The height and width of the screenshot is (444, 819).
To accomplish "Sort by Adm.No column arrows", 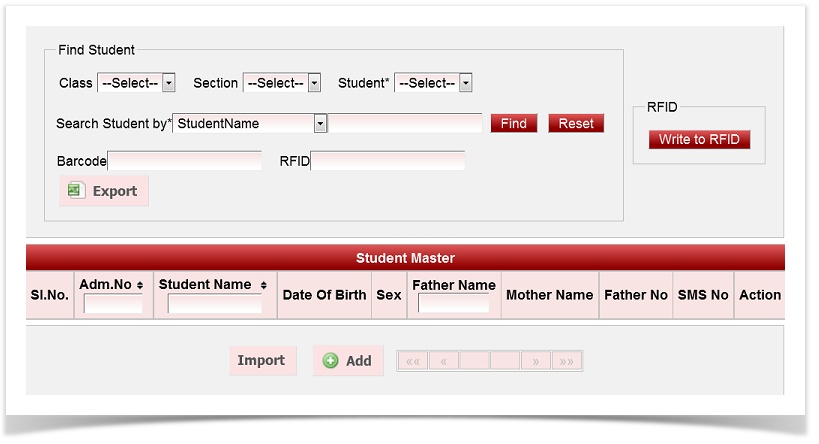I will [140, 285].
